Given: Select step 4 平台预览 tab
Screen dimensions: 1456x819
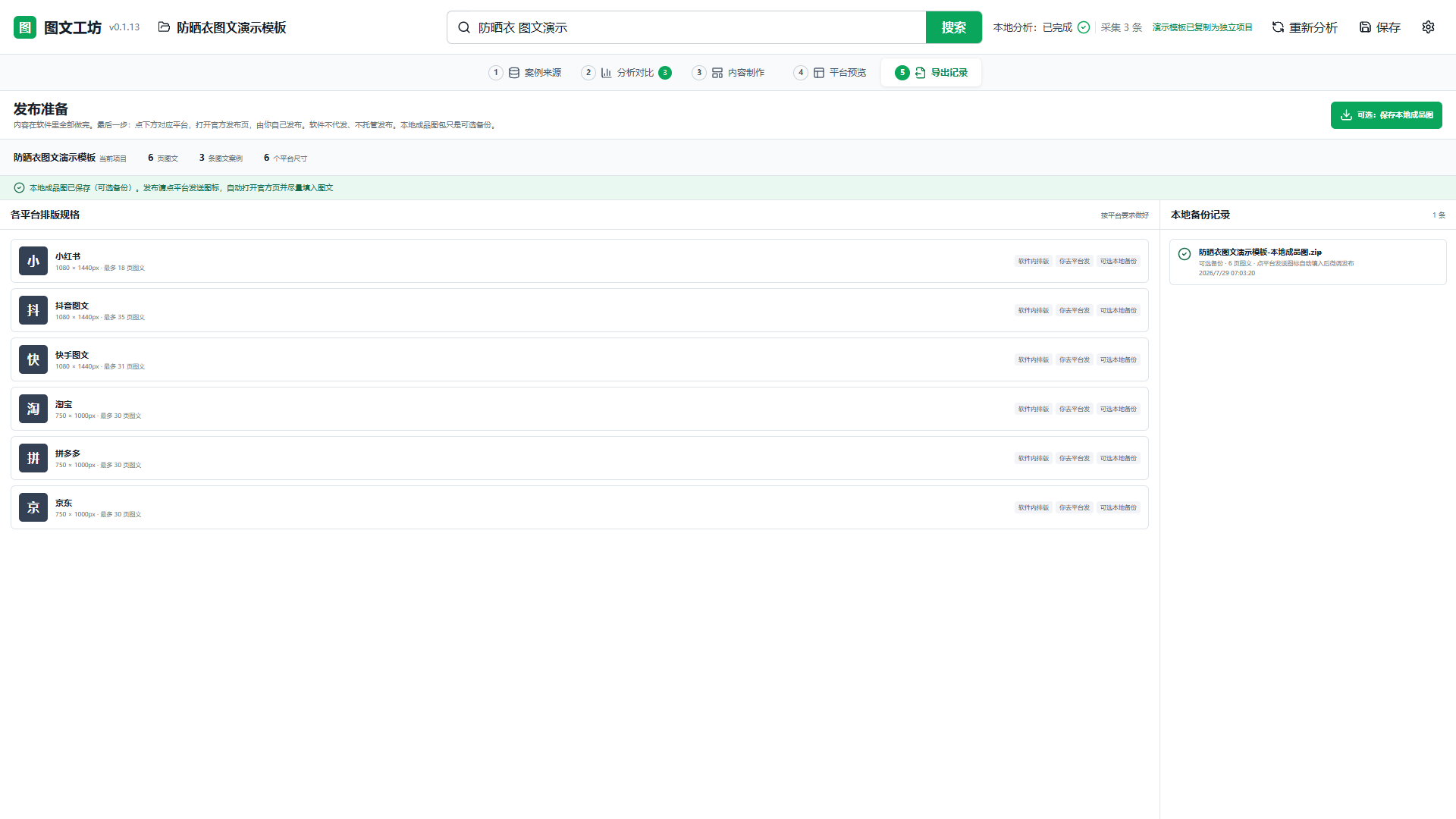Looking at the screenshot, I should coord(830,73).
